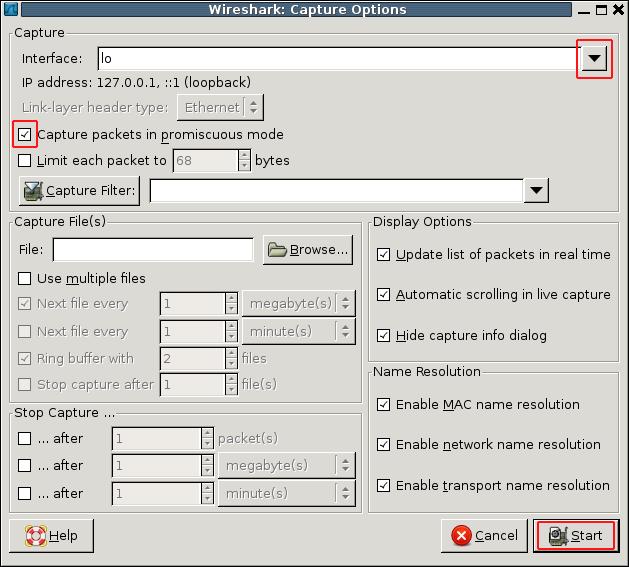This screenshot has width=629, height=567.
Task: Click the stop-after minute(s) count field
Action: [157, 493]
